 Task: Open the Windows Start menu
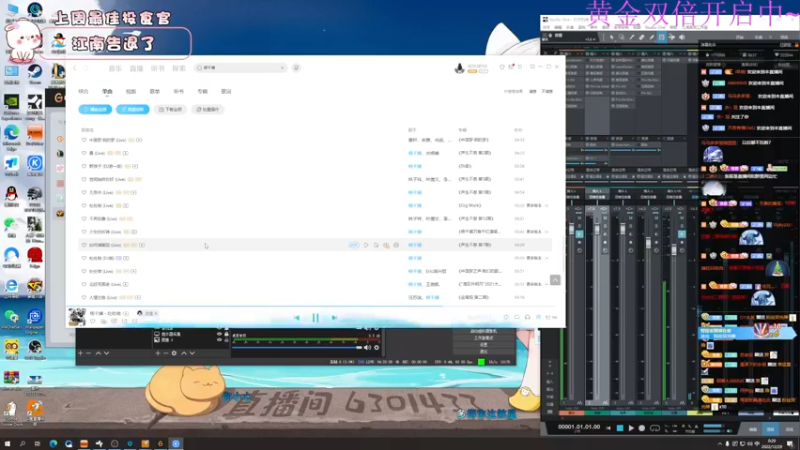click(x=7, y=444)
